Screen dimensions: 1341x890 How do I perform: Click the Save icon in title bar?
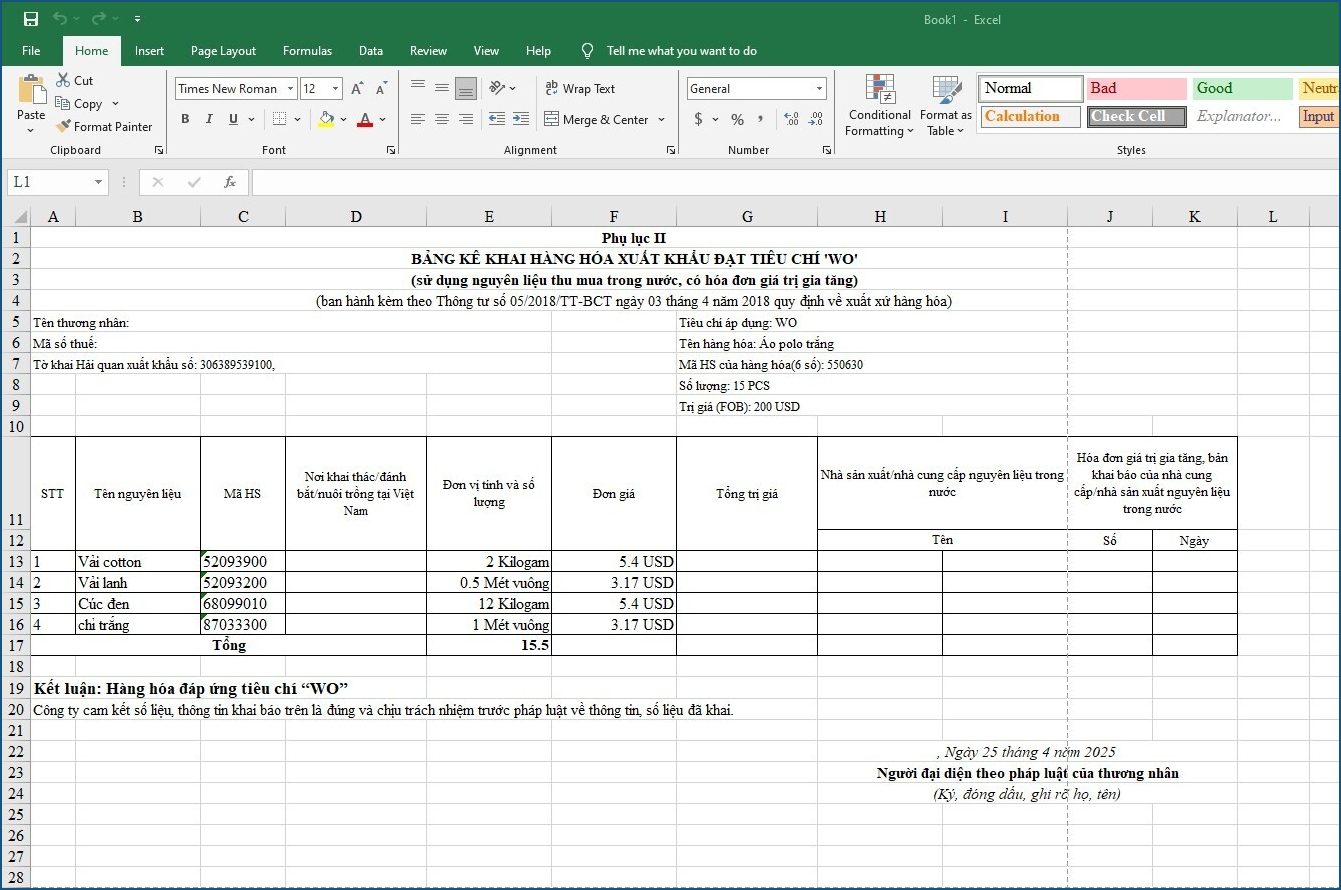pyautogui.click(x=30, y=19)
